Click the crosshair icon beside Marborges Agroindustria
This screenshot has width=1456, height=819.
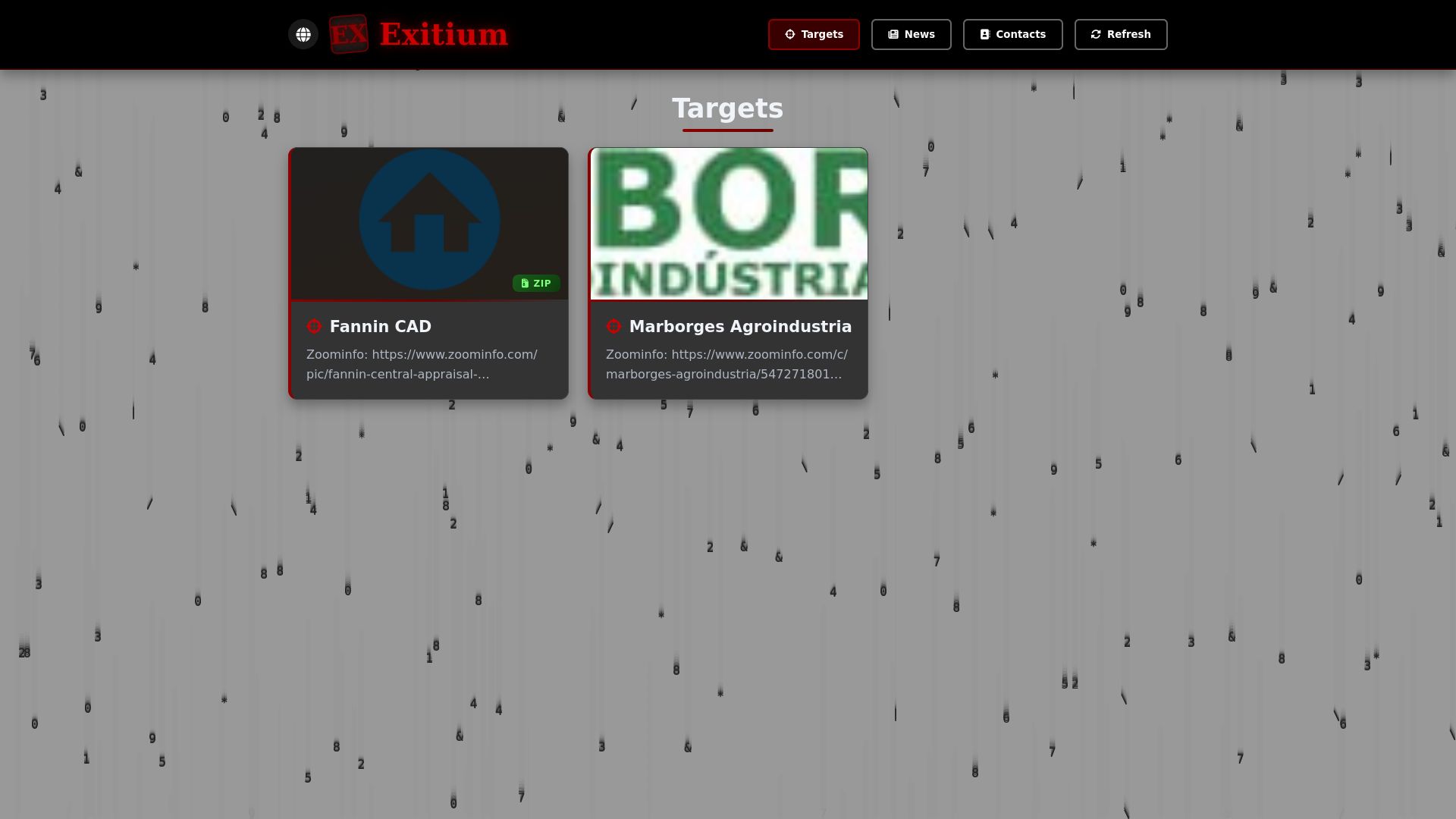point(613,326)
